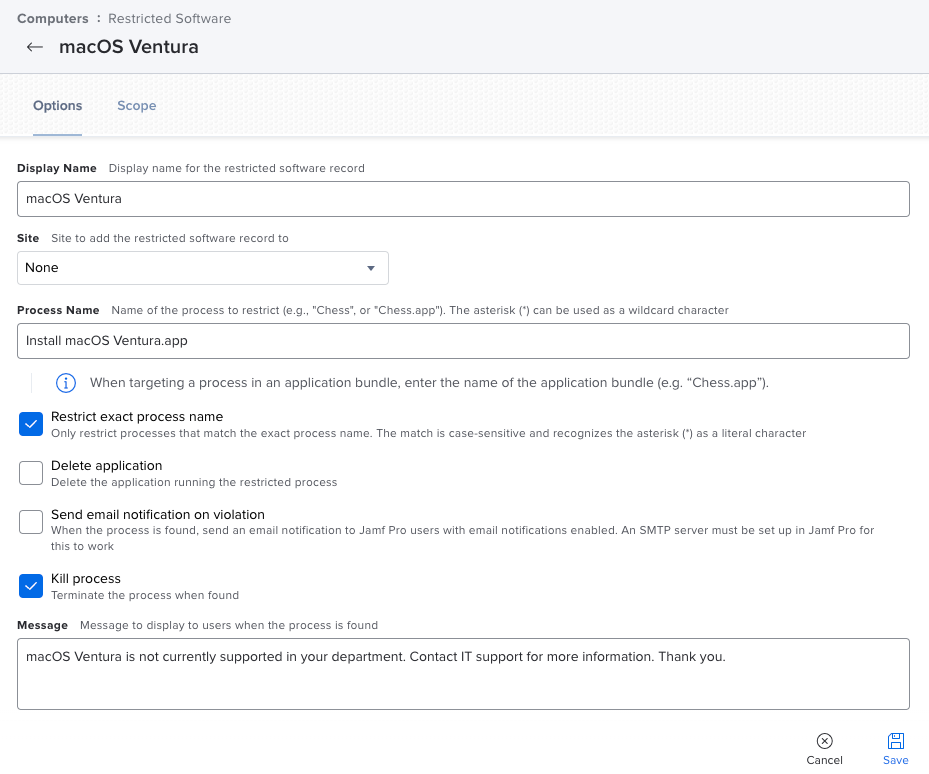The image size is (929, 774).
Task: Open the Site dropdown showing None
Action: 203,268
